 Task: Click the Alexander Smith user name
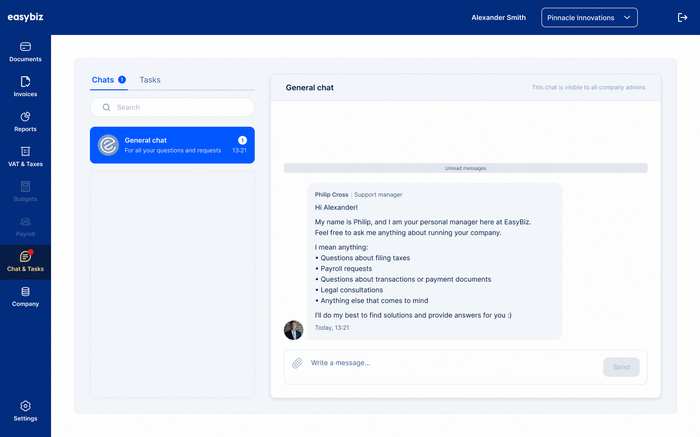pyautogui.click(x=499, y=17)
